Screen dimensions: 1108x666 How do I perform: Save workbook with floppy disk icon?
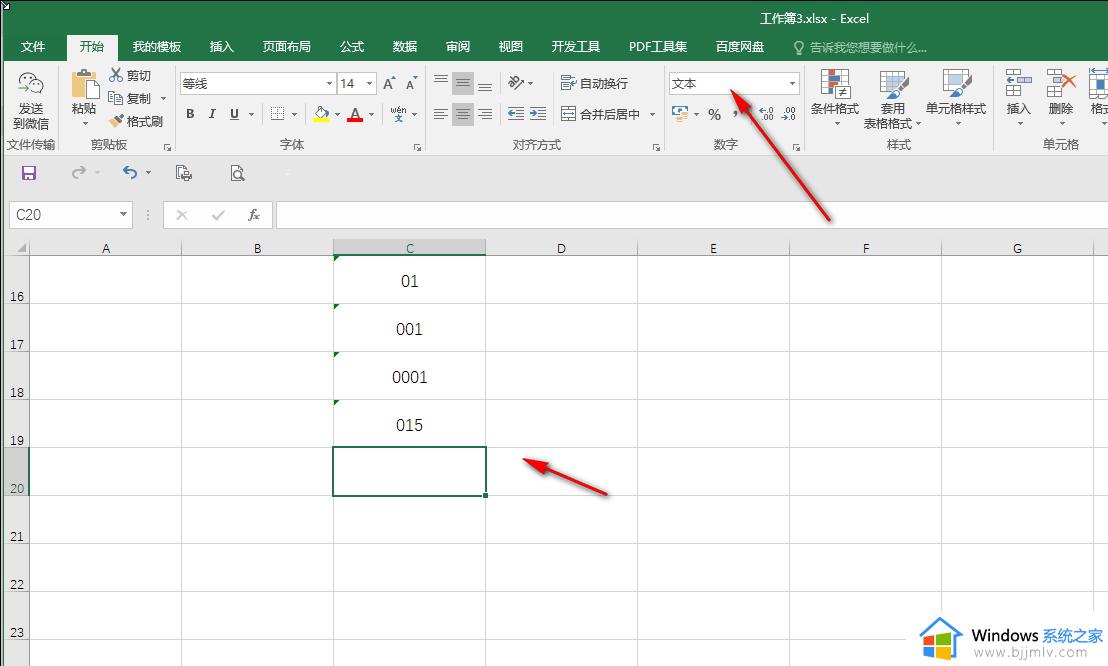click(29, 173)
